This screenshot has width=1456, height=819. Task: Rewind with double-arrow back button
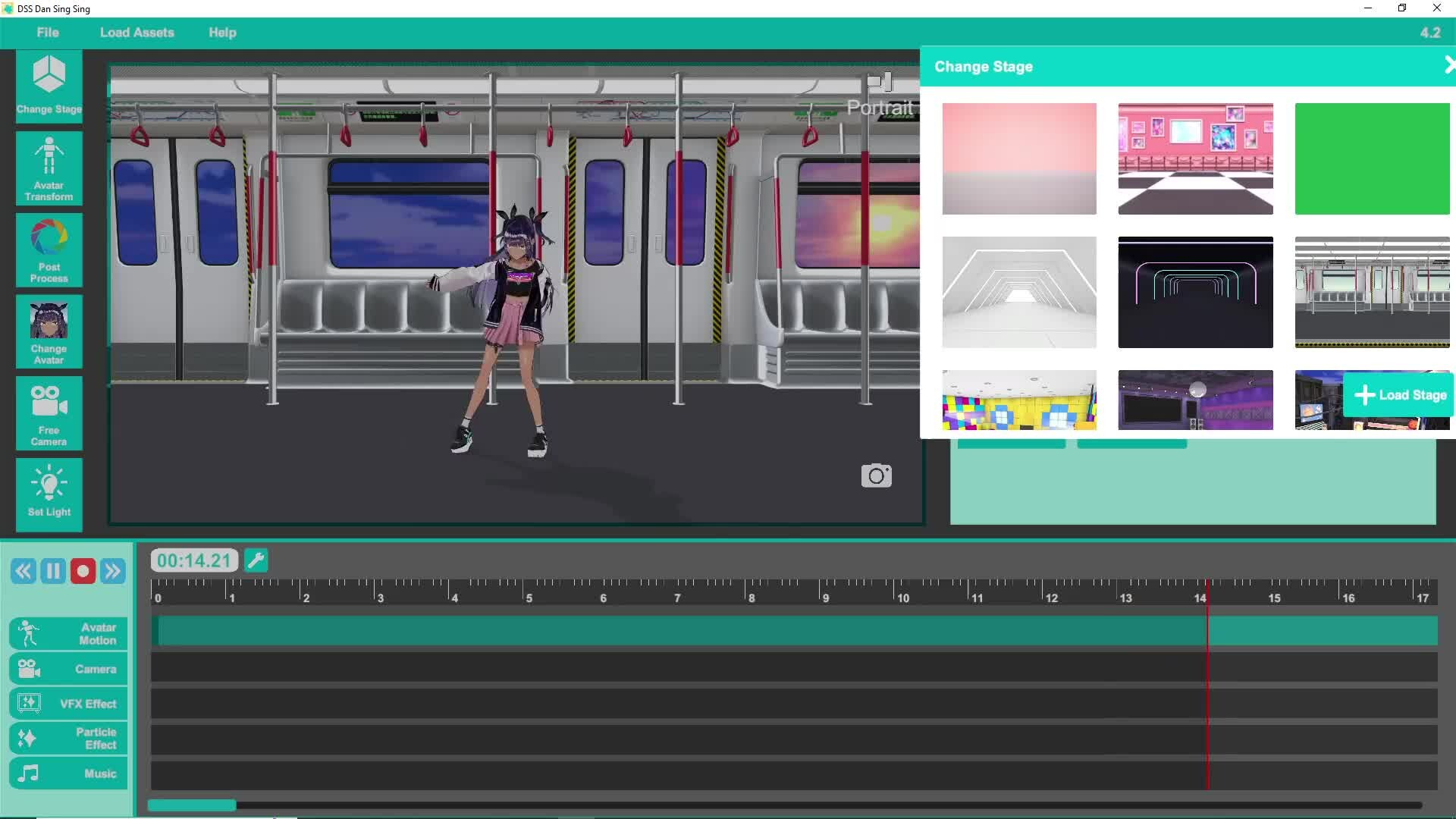coord(24,571)
